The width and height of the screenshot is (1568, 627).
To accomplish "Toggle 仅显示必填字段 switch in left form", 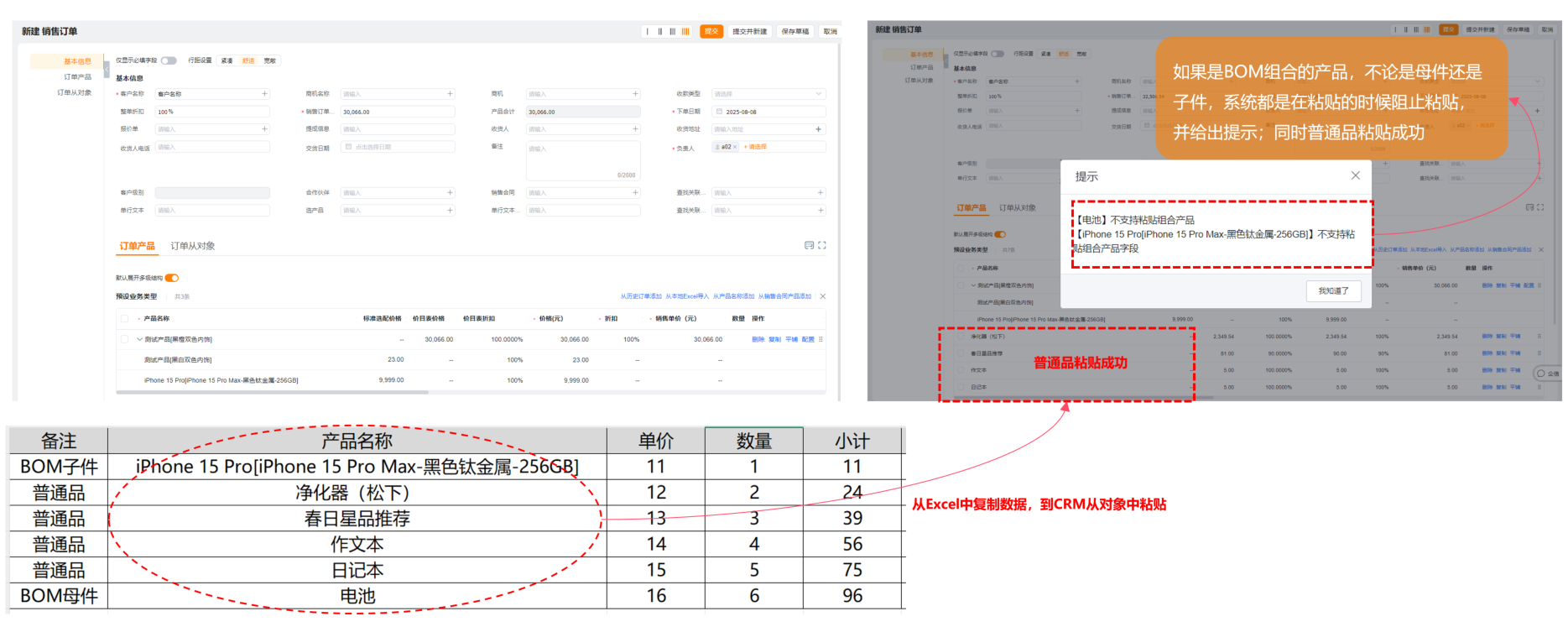I will point(169,60).
